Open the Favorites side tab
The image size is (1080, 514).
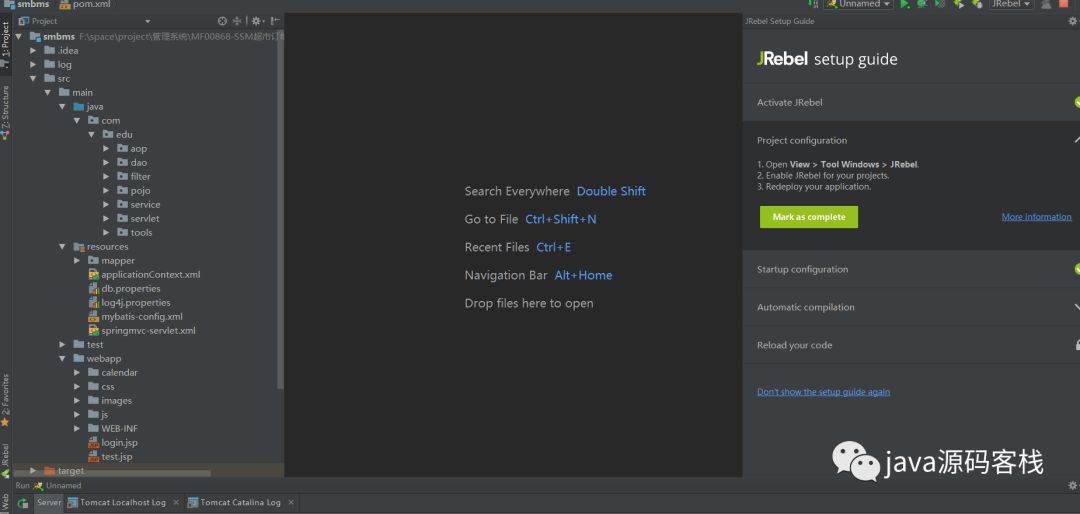click(x=6, y=400)
